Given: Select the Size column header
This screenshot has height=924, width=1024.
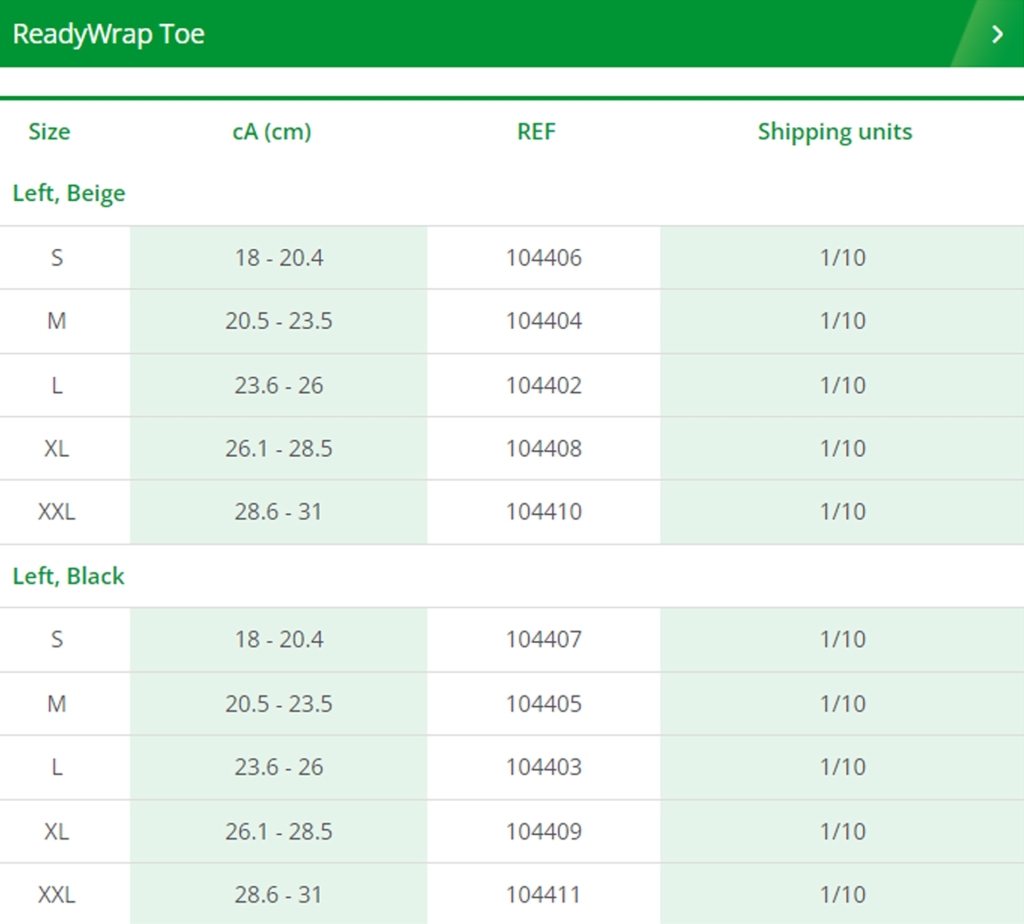Looking at the screenshot, I should [x=49, y=131].
